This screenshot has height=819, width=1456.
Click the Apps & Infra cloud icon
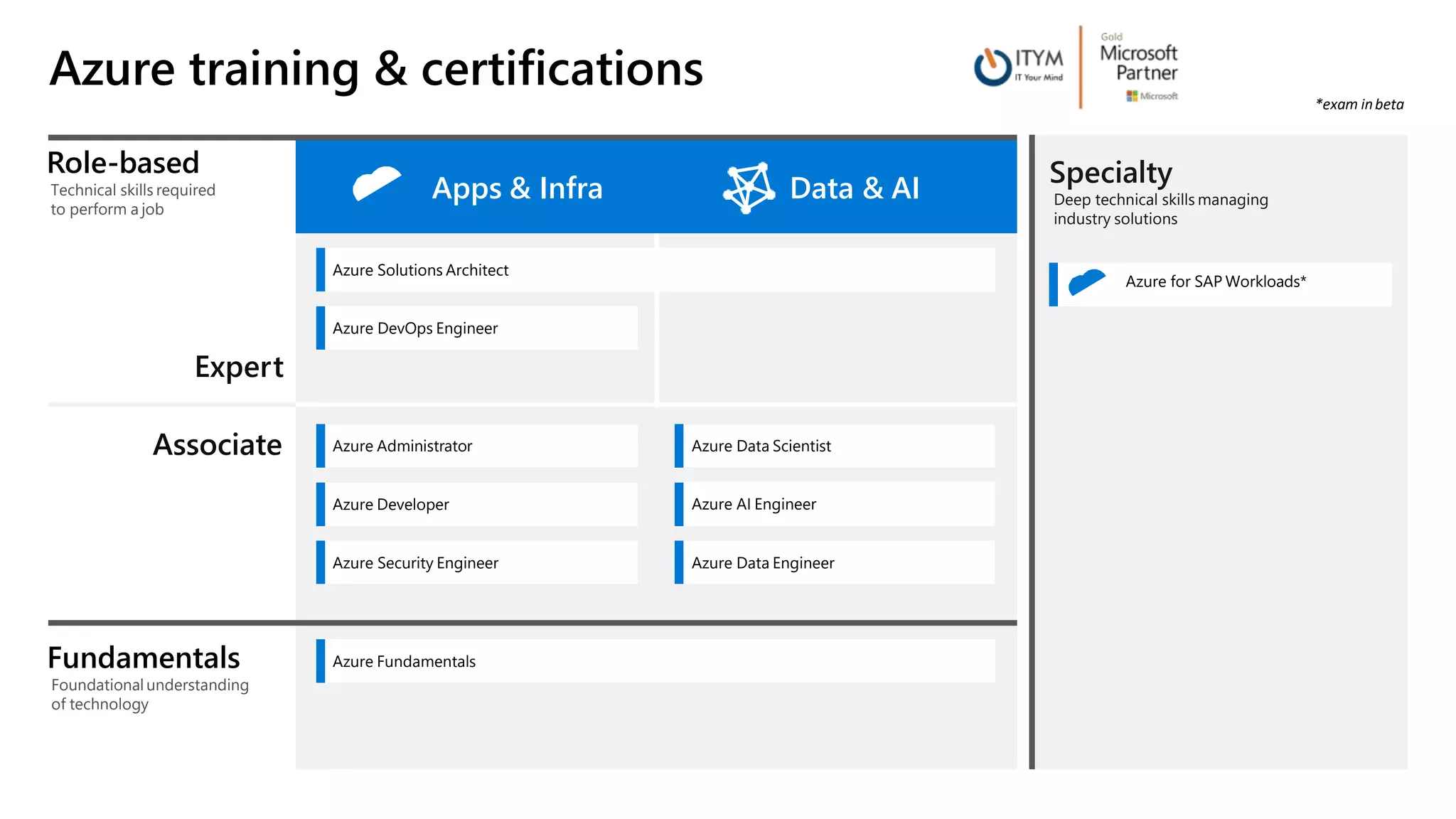pos(377,184)
